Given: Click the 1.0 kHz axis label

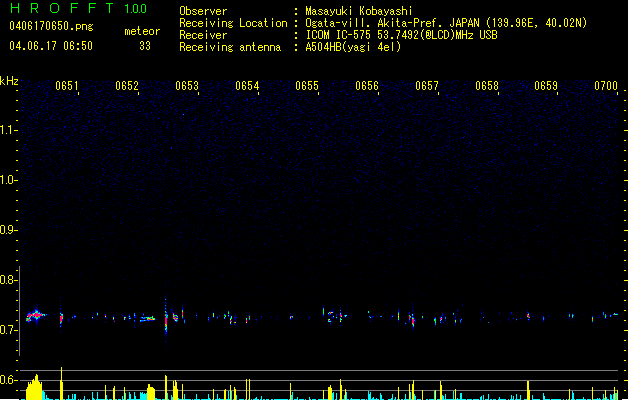Looking at the screenshot, I should click(7, 180).
